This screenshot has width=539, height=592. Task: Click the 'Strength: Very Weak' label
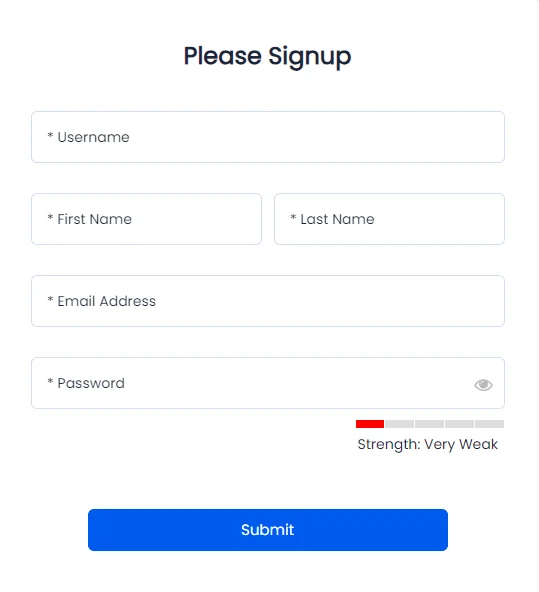tap(428, 444)
